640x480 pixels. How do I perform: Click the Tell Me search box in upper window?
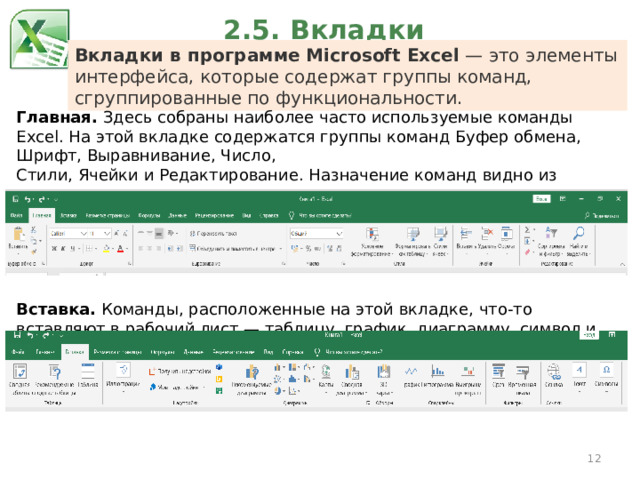[x=320, y=215]
